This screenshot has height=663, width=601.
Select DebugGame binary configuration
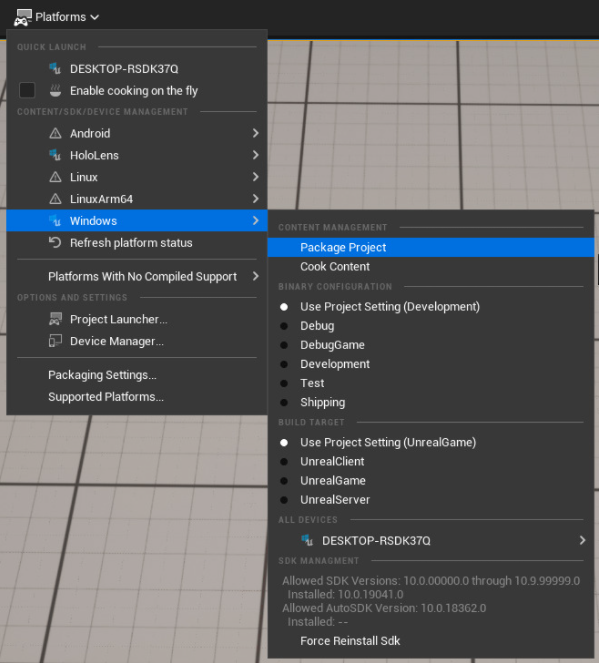point(284,345)
